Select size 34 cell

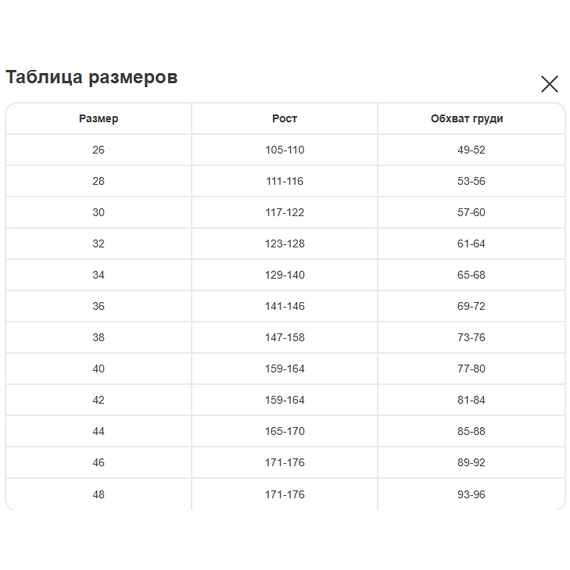coord(99,275)
